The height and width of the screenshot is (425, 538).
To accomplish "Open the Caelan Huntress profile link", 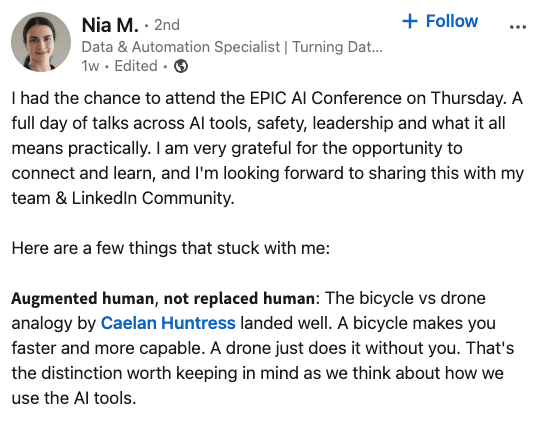I will pos(168,323).
